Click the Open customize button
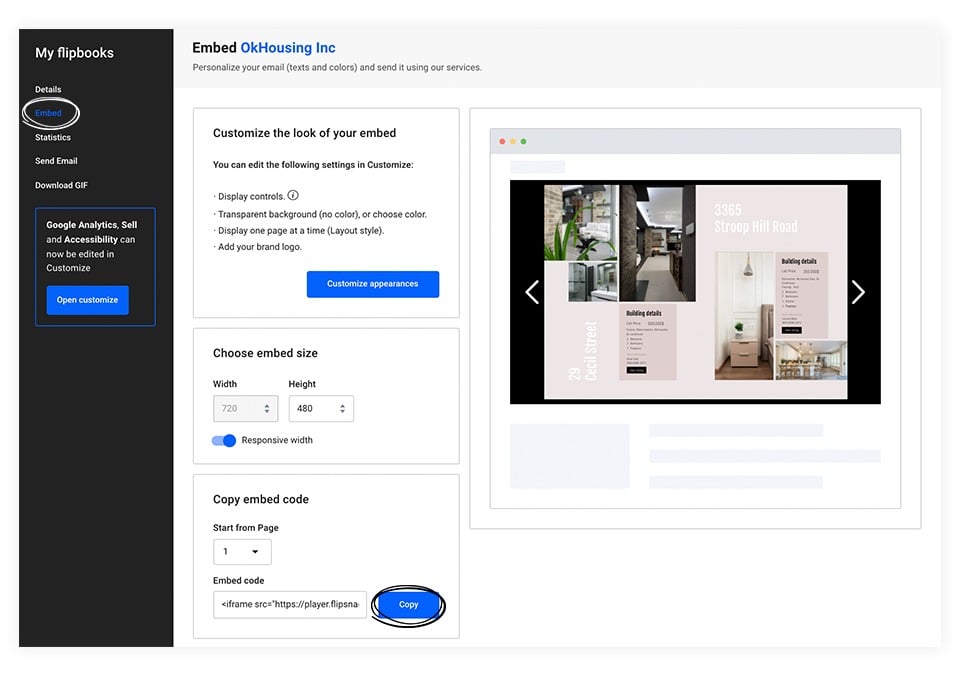960x676 pixels. point(88,300)
